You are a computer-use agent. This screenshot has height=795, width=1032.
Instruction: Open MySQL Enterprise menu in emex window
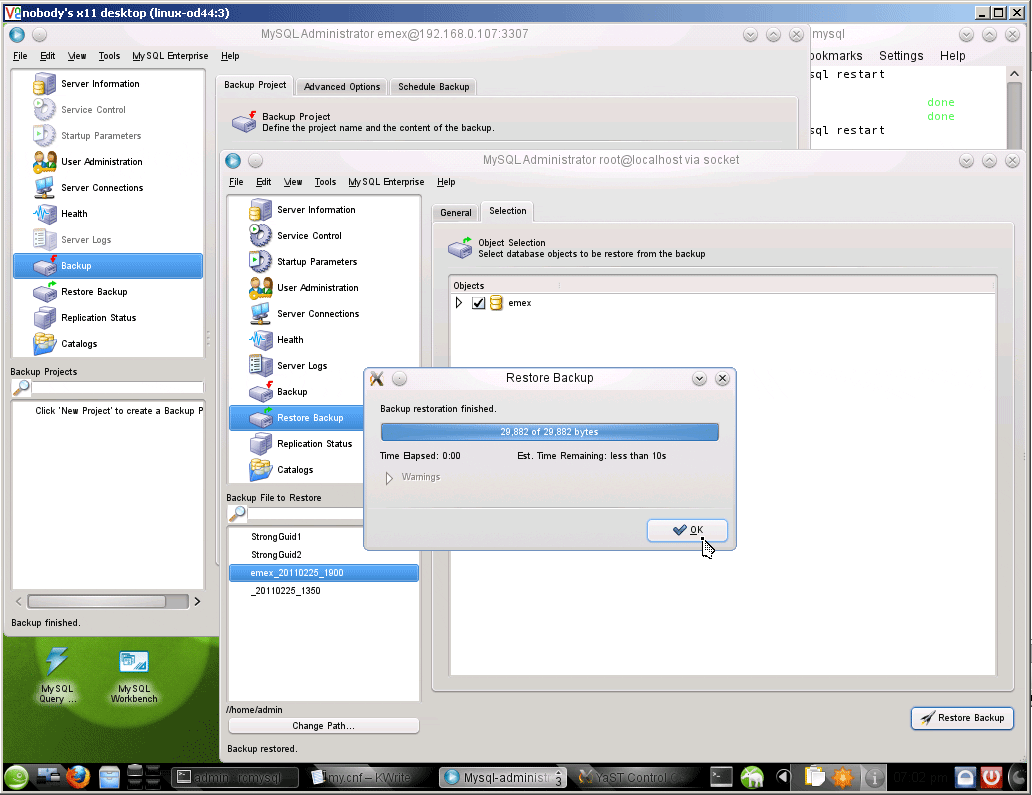click(x=170, y=56)
